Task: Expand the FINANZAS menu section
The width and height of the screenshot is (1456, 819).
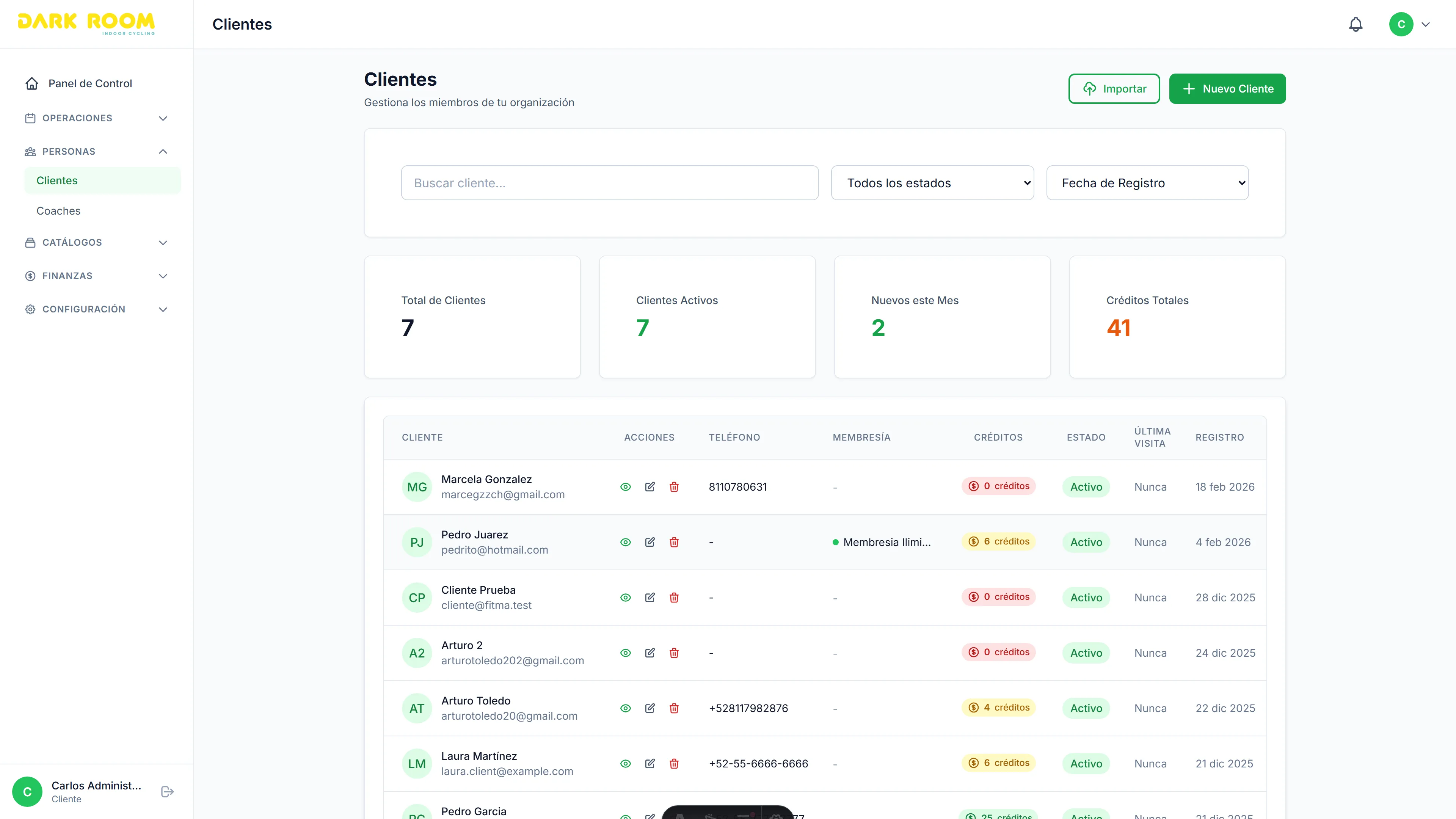Action: tap(96, 276)
